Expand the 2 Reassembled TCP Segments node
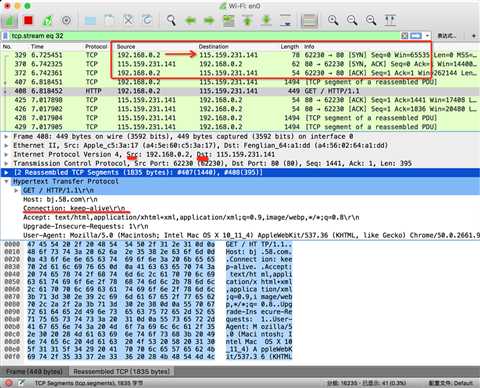Viewport: 480px width, 388px height. tap(6, 172)
